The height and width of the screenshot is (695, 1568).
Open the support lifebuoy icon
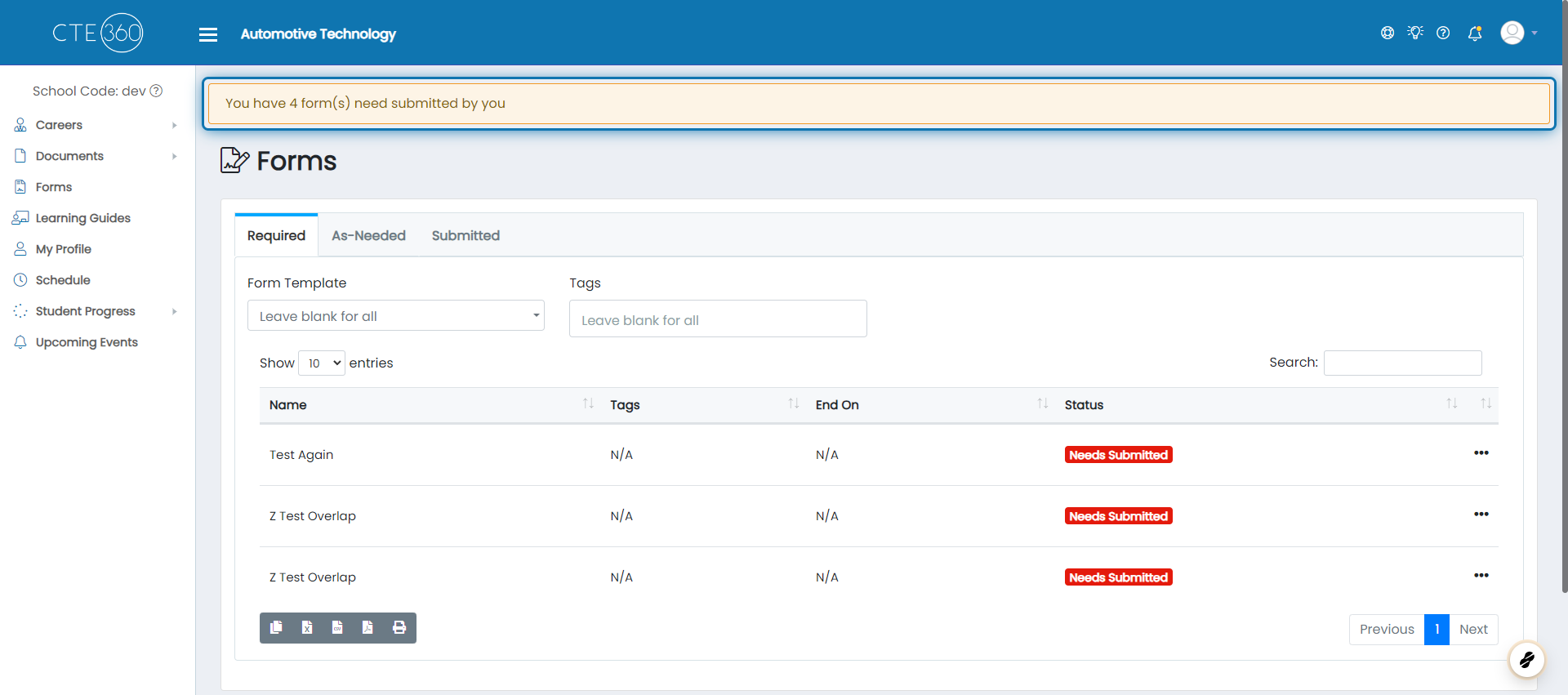pyautogui.click(x=1388, y=33)
